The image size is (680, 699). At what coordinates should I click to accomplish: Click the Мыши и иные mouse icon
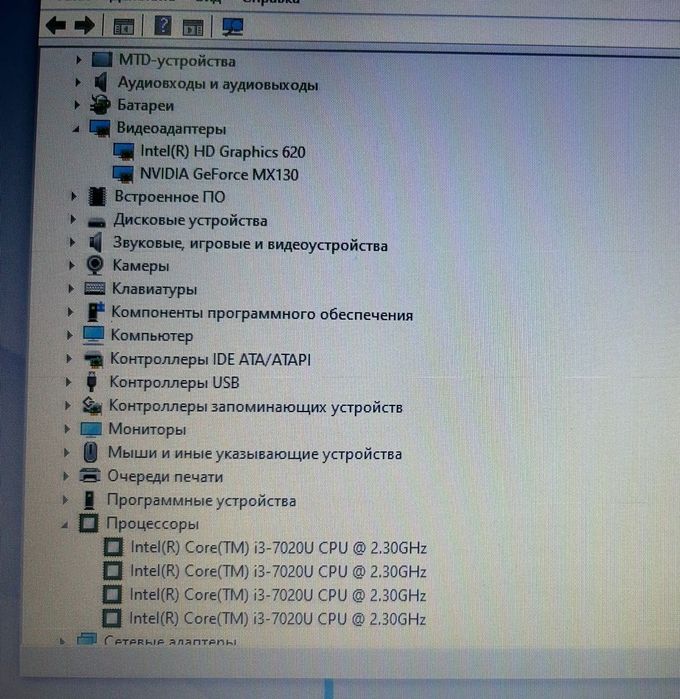(91, 452)
